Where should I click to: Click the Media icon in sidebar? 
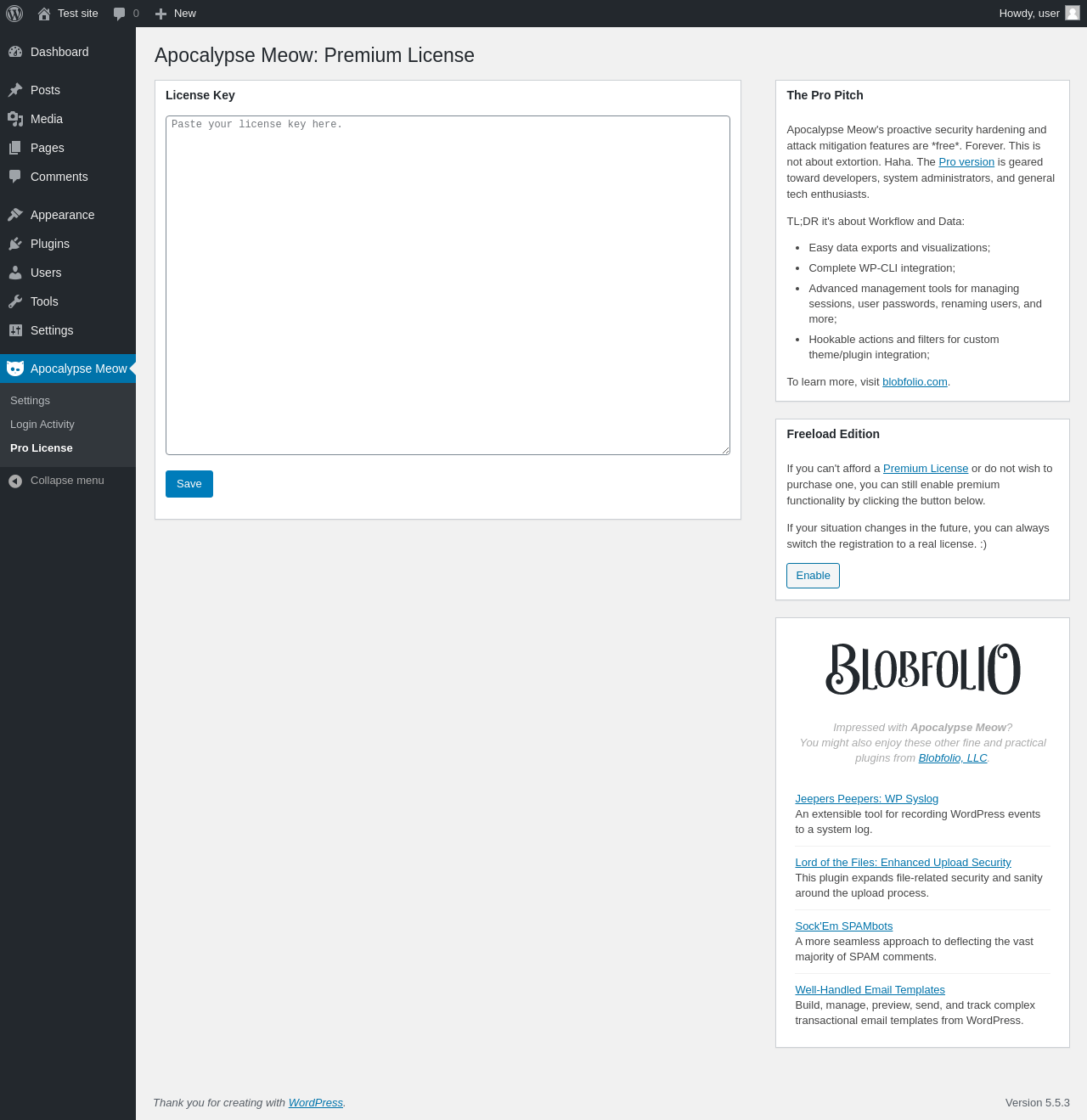[x=15, y=119]
